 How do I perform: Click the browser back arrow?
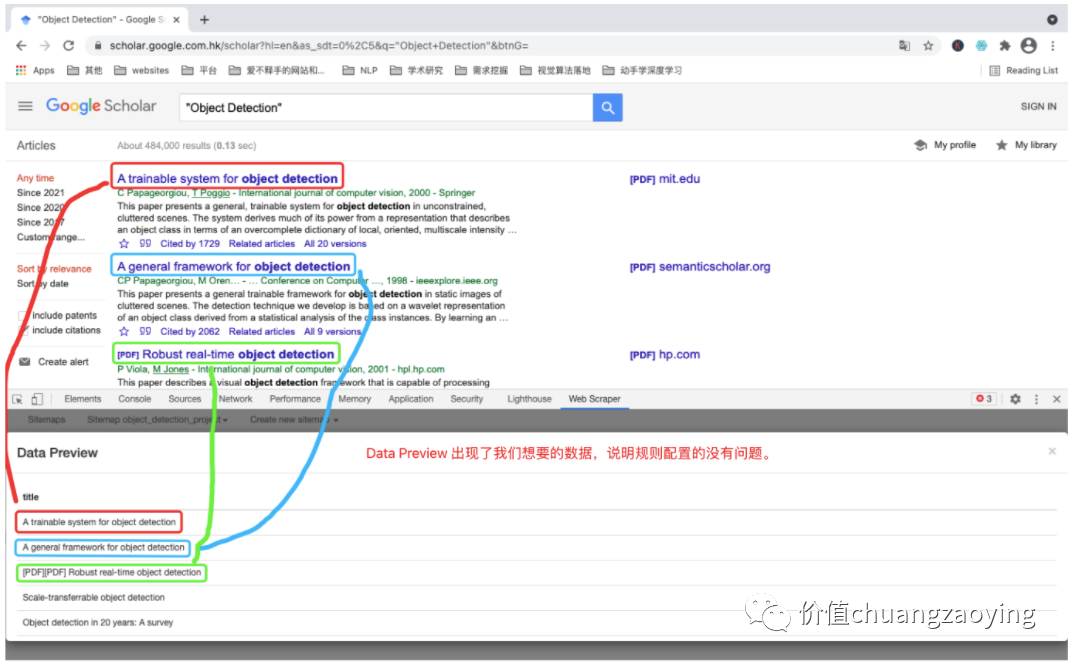tap(21, 46)
